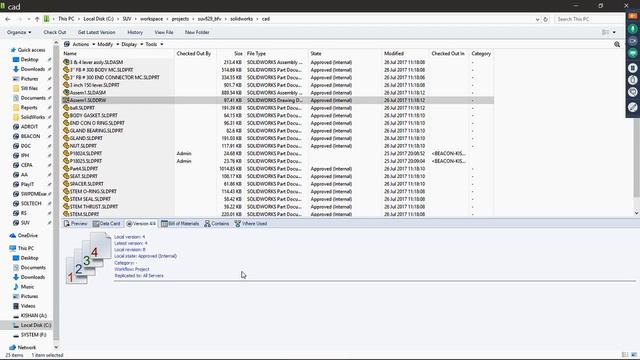This screenshot has width=640, height=360.
Task: Open the Actions dropdown menu
Action: (83, 44)
